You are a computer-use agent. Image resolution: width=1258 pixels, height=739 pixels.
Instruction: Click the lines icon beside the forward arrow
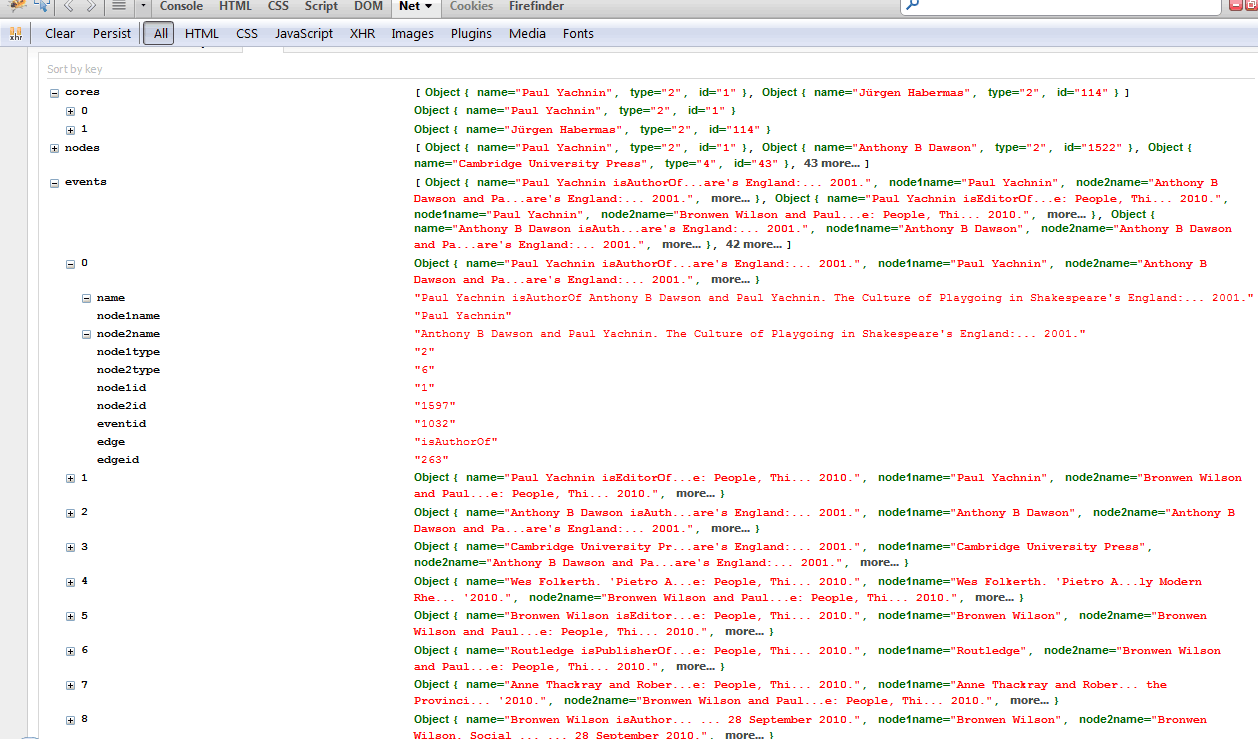click(x=118, y=6)
